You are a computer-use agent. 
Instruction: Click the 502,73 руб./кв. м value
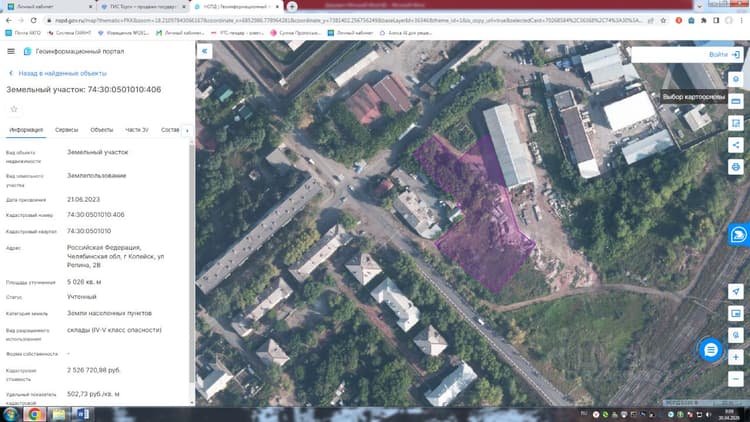(x=93, y=394)
